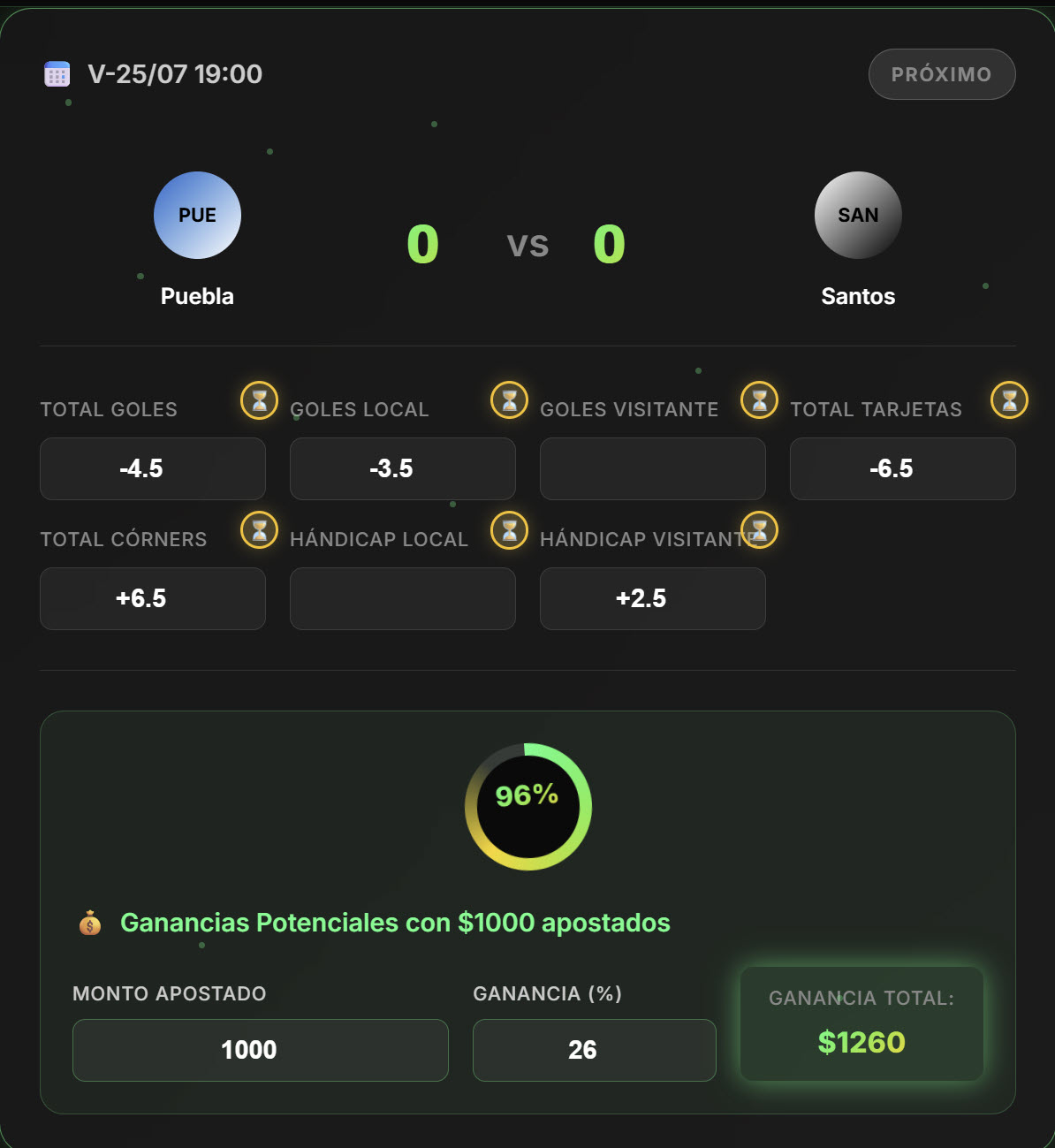Click the Total Goles -4.5 box

pos(153,468)
